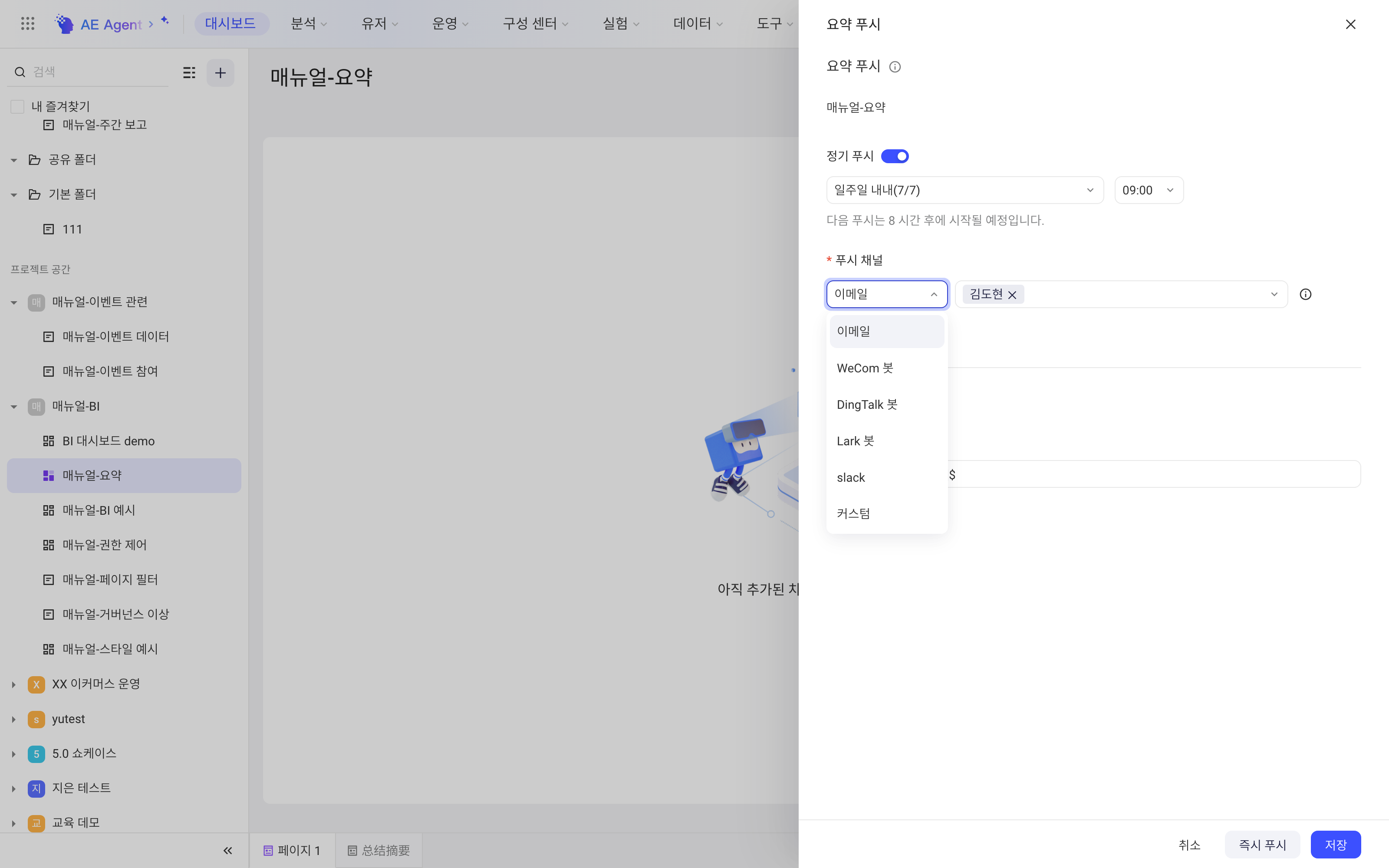The image size is (1389, 868).
Task: Open the 일주일 내내(7/7) frequency dropdown
Action: tap(965, 190)
